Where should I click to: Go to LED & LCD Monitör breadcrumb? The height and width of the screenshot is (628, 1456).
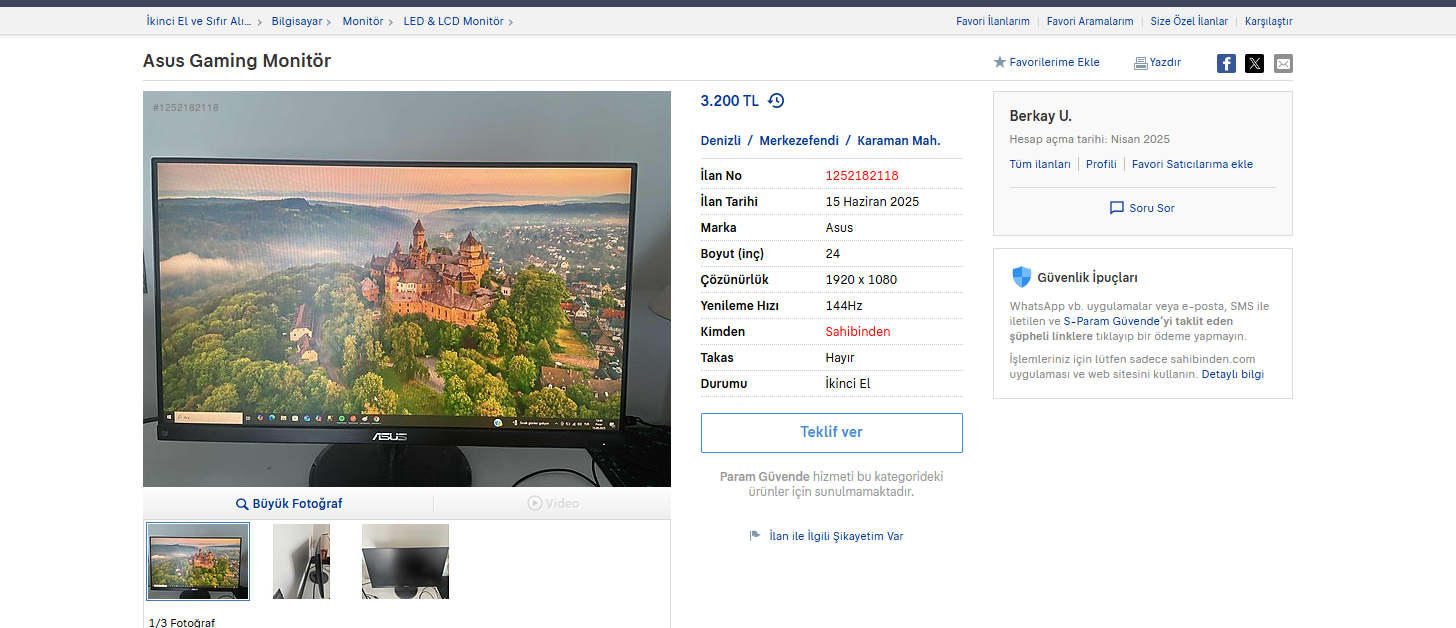[454, 21]
